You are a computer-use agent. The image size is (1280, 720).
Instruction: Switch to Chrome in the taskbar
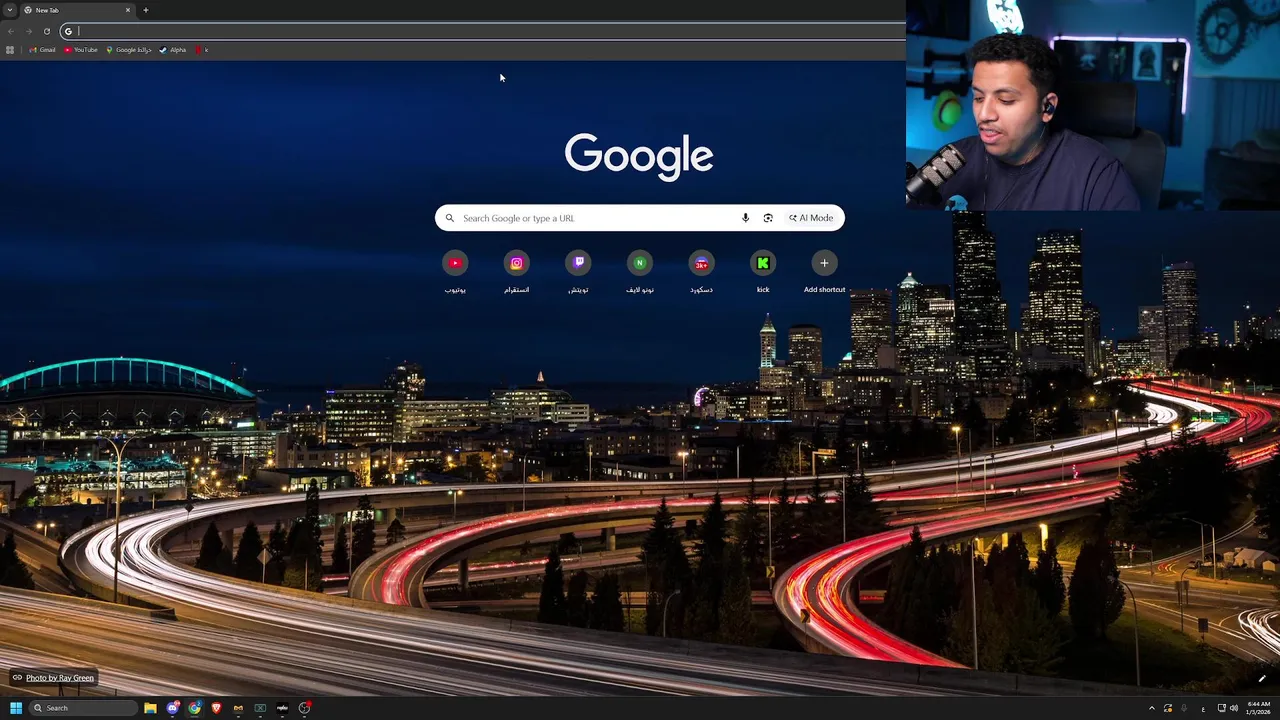pos(194,708)
